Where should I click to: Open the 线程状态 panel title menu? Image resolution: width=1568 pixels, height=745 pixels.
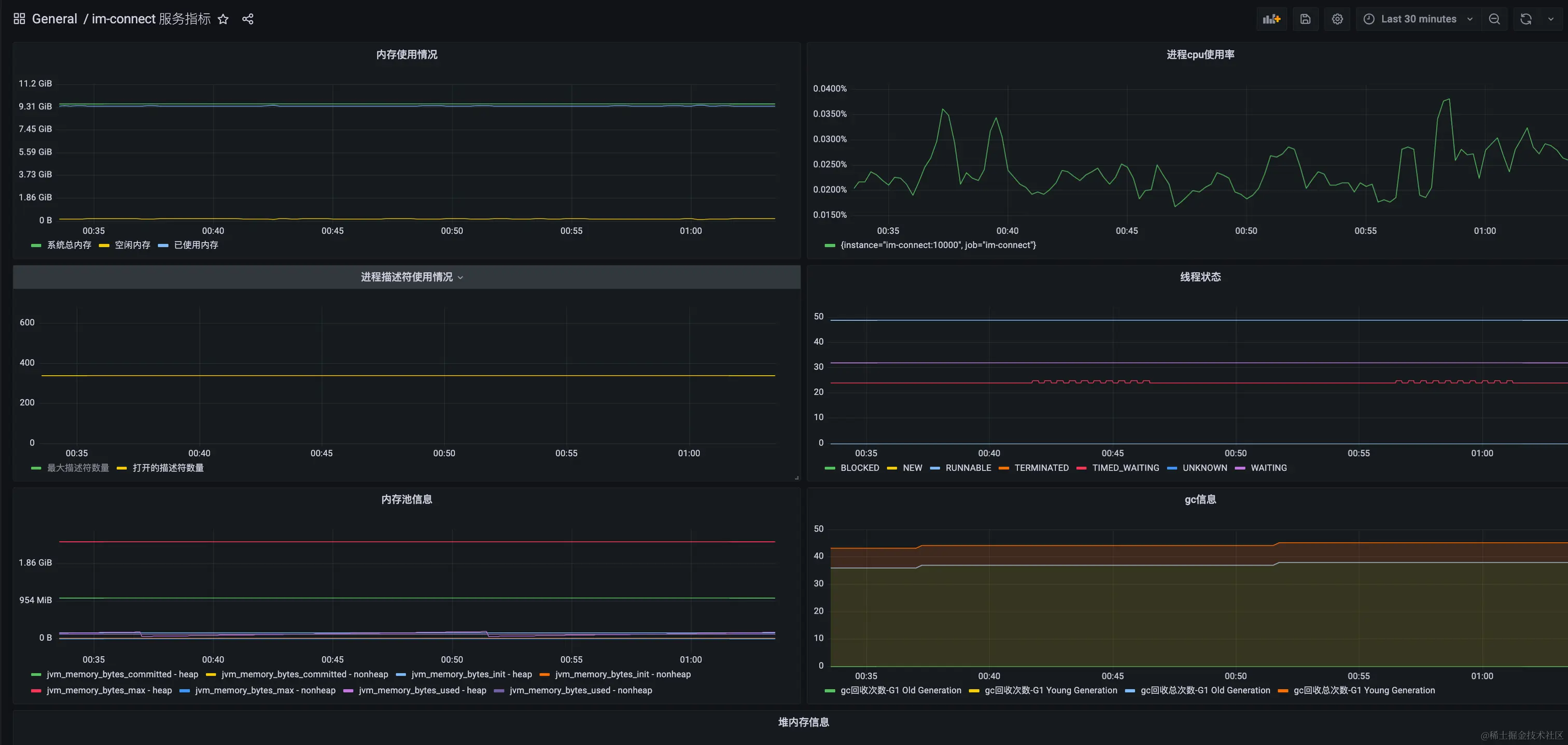[x=1200, y=277]
